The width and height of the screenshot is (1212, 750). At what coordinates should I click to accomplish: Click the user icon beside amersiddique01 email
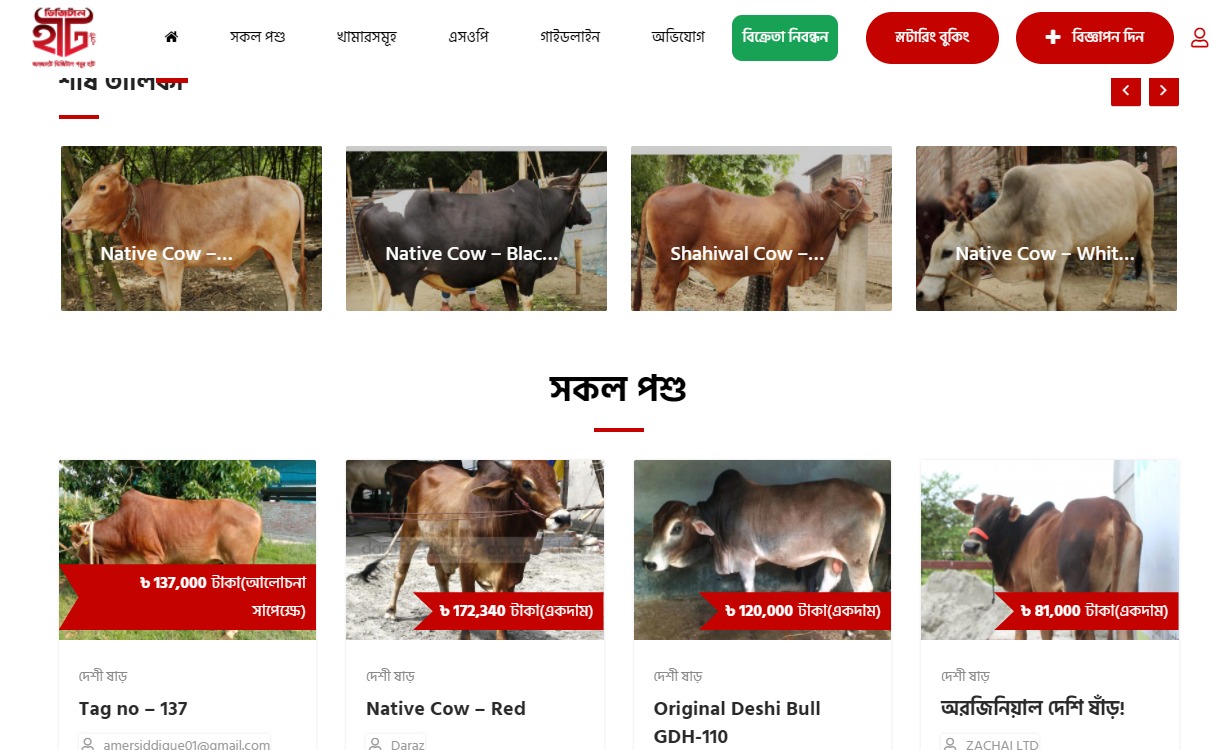tap(88, 745)
